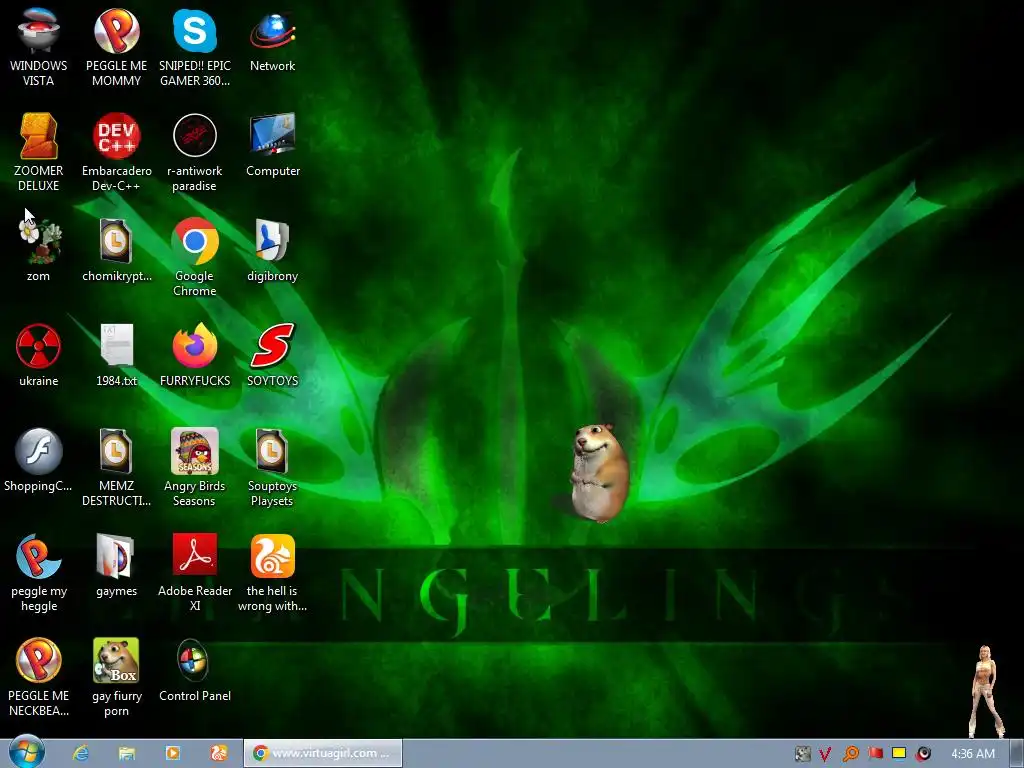
Task: Open the 1984.txt text file
Action: (116, 355)
